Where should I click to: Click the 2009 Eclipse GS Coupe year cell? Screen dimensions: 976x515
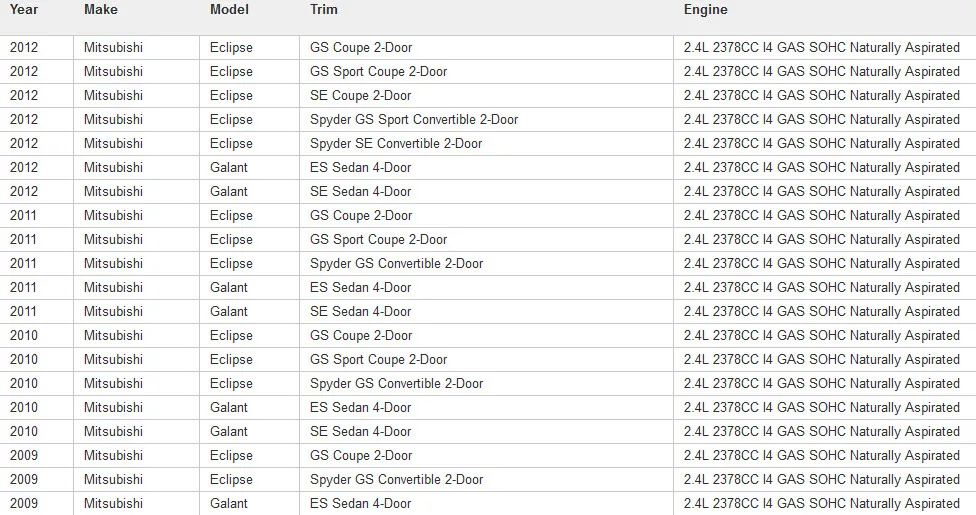[37, 456]
